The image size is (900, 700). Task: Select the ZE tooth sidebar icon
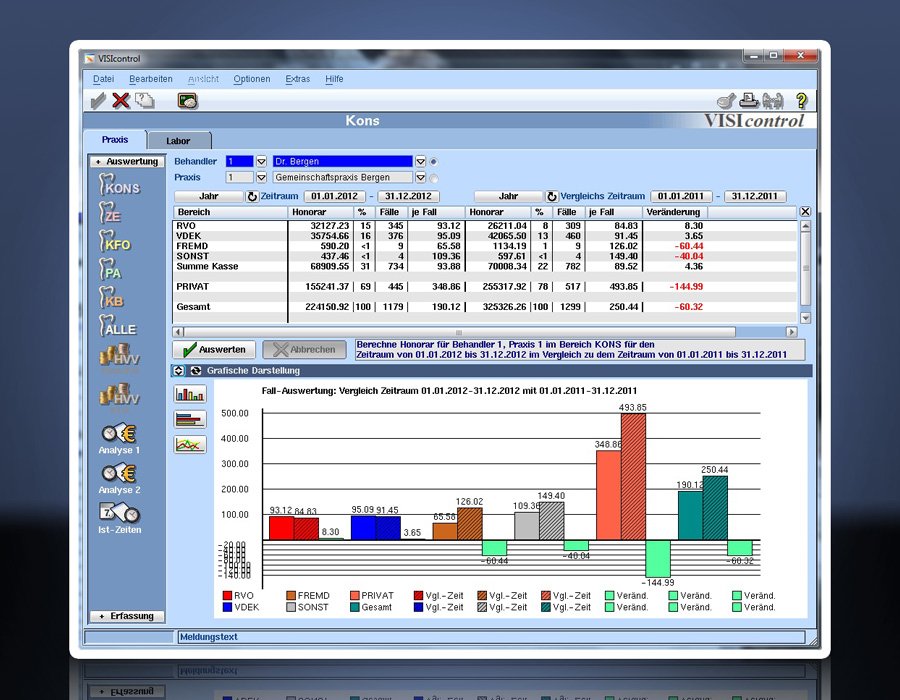tap(111, 213)
